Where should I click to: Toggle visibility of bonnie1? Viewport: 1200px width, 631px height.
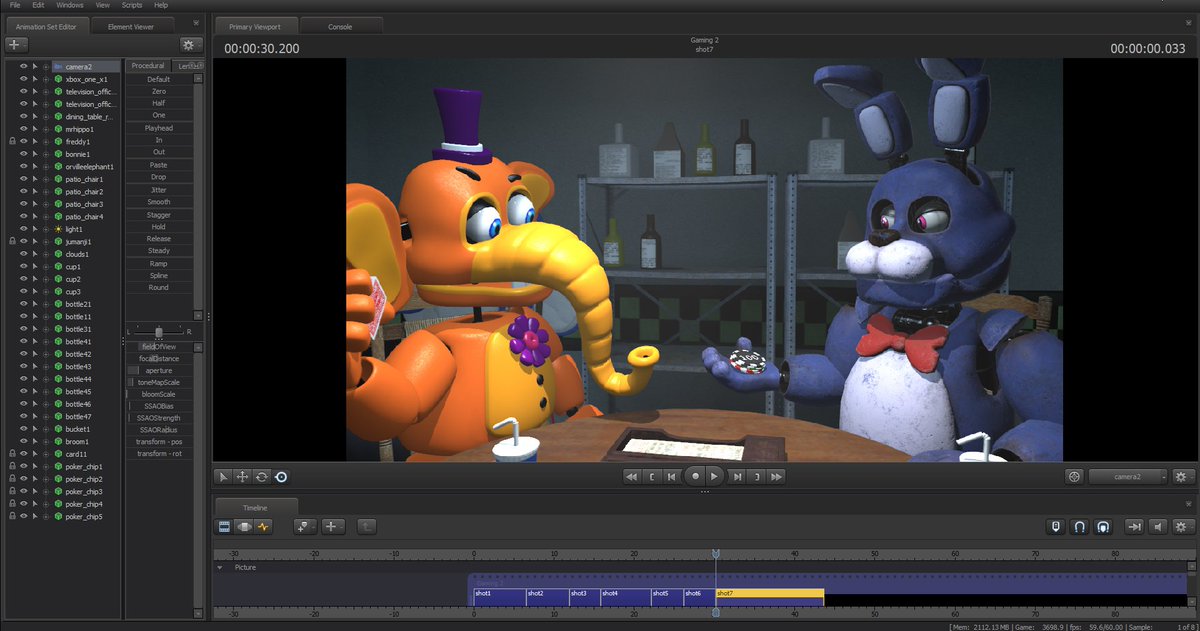tap(23, 154)
